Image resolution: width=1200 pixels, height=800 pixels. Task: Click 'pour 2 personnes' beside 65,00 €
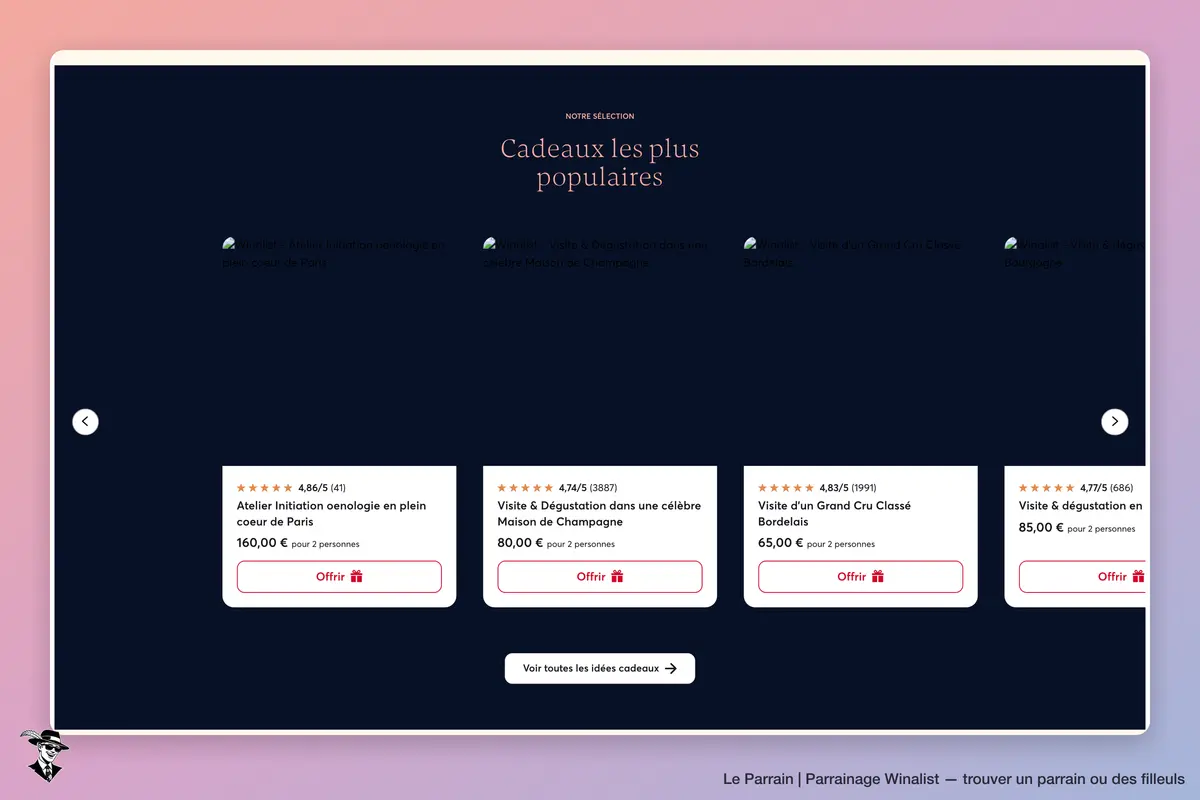click(841, 544)
